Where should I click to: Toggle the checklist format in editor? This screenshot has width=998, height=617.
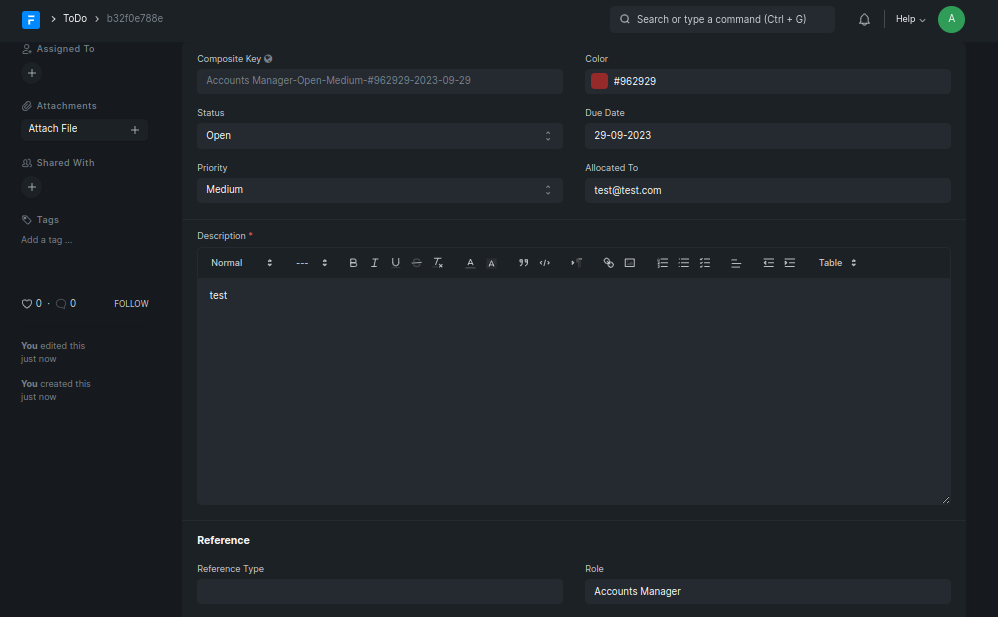tap(705, 263)
